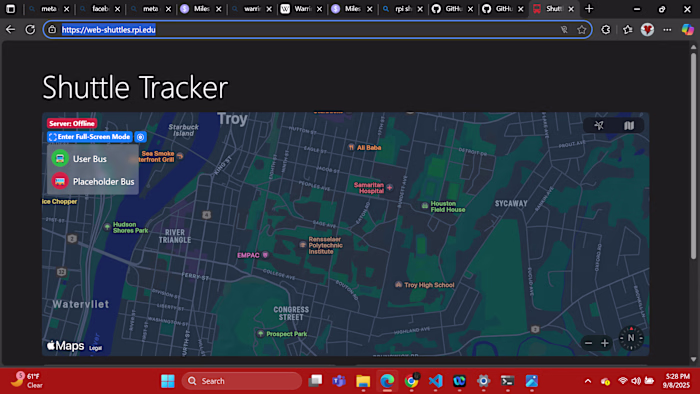Zoom in with the map plus button
Screen dimensions: 700x394
point(604,343)
